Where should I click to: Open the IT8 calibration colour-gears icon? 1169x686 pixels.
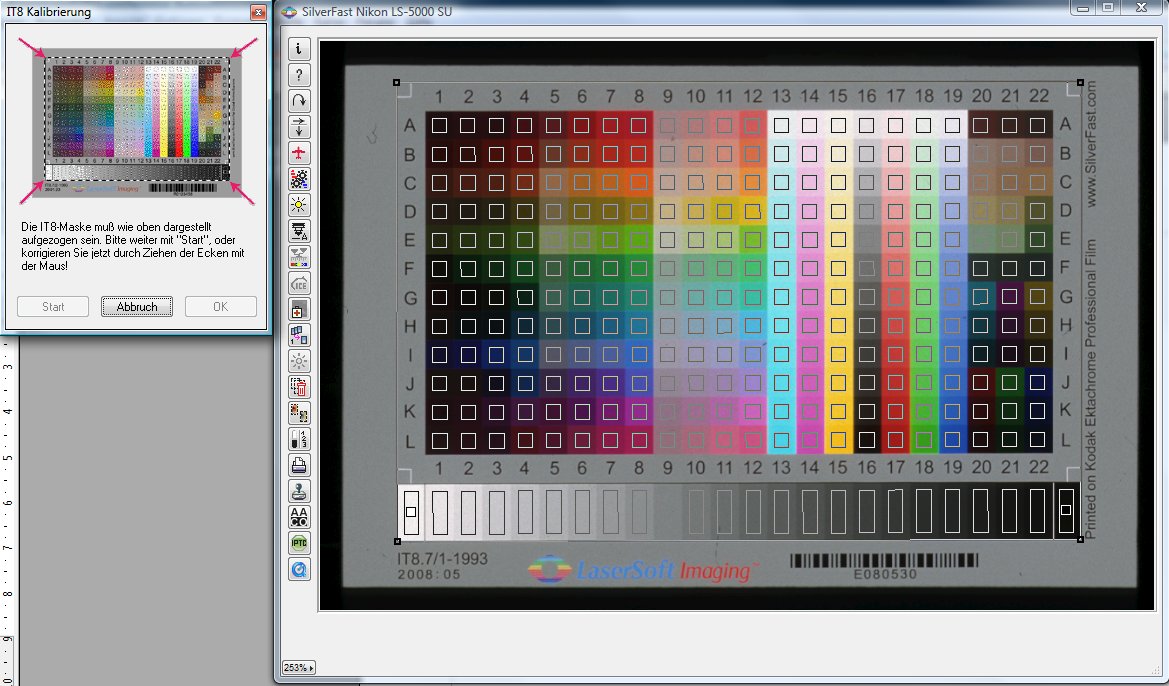299,179
